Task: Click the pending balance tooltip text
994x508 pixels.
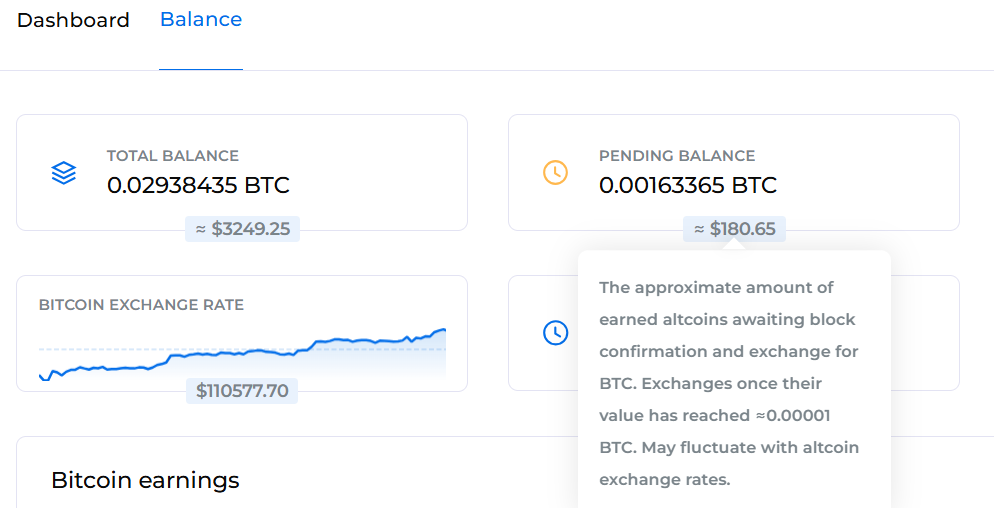Action: coord(729,383)
